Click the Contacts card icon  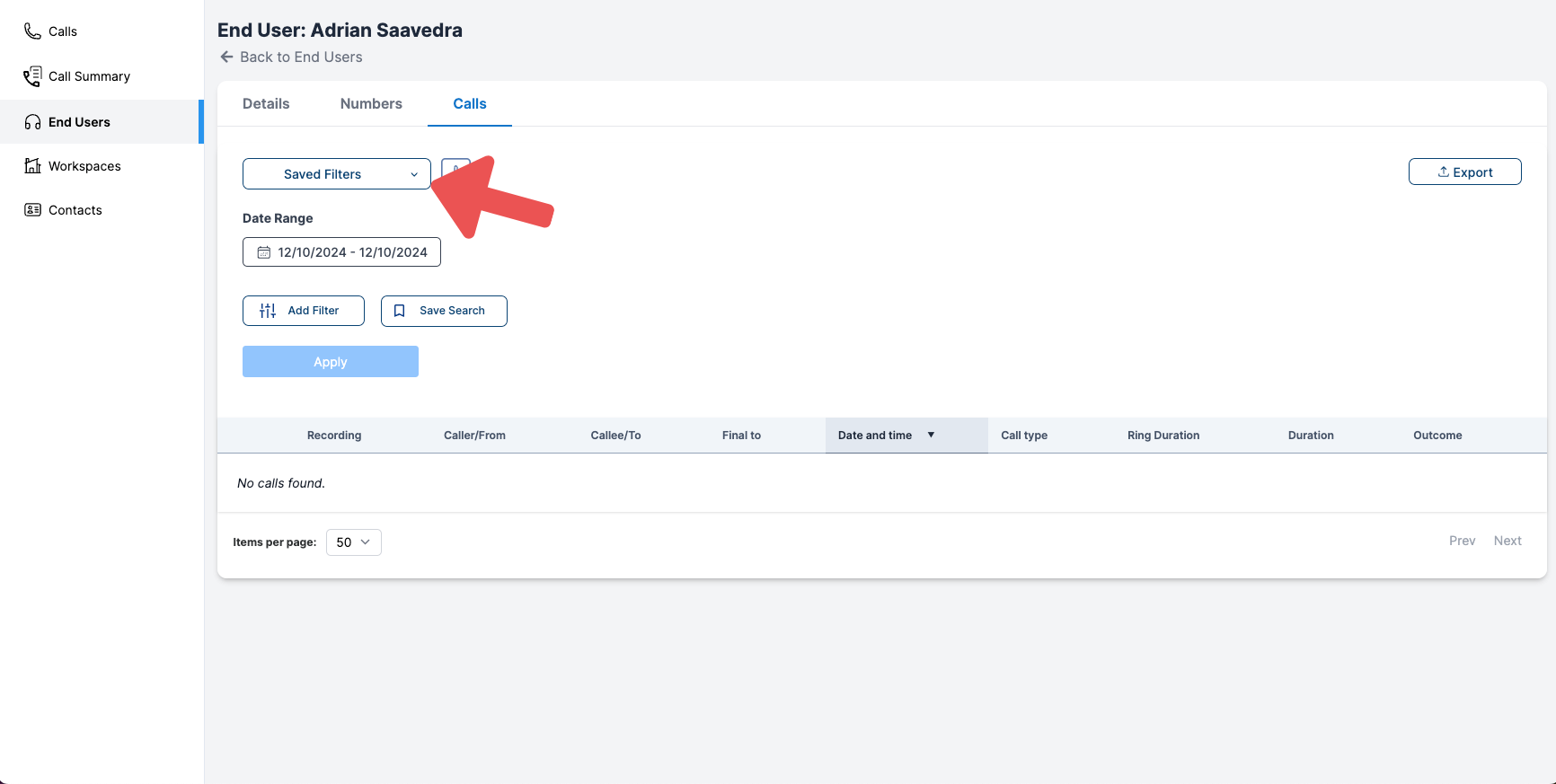(32, 210)
